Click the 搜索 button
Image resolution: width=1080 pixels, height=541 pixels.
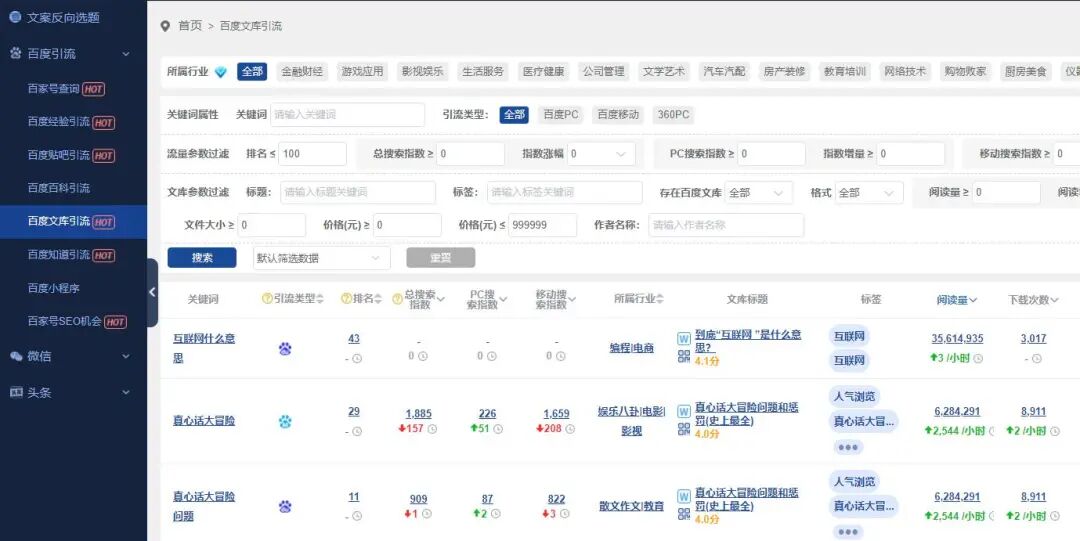click(x=202, y=258)
